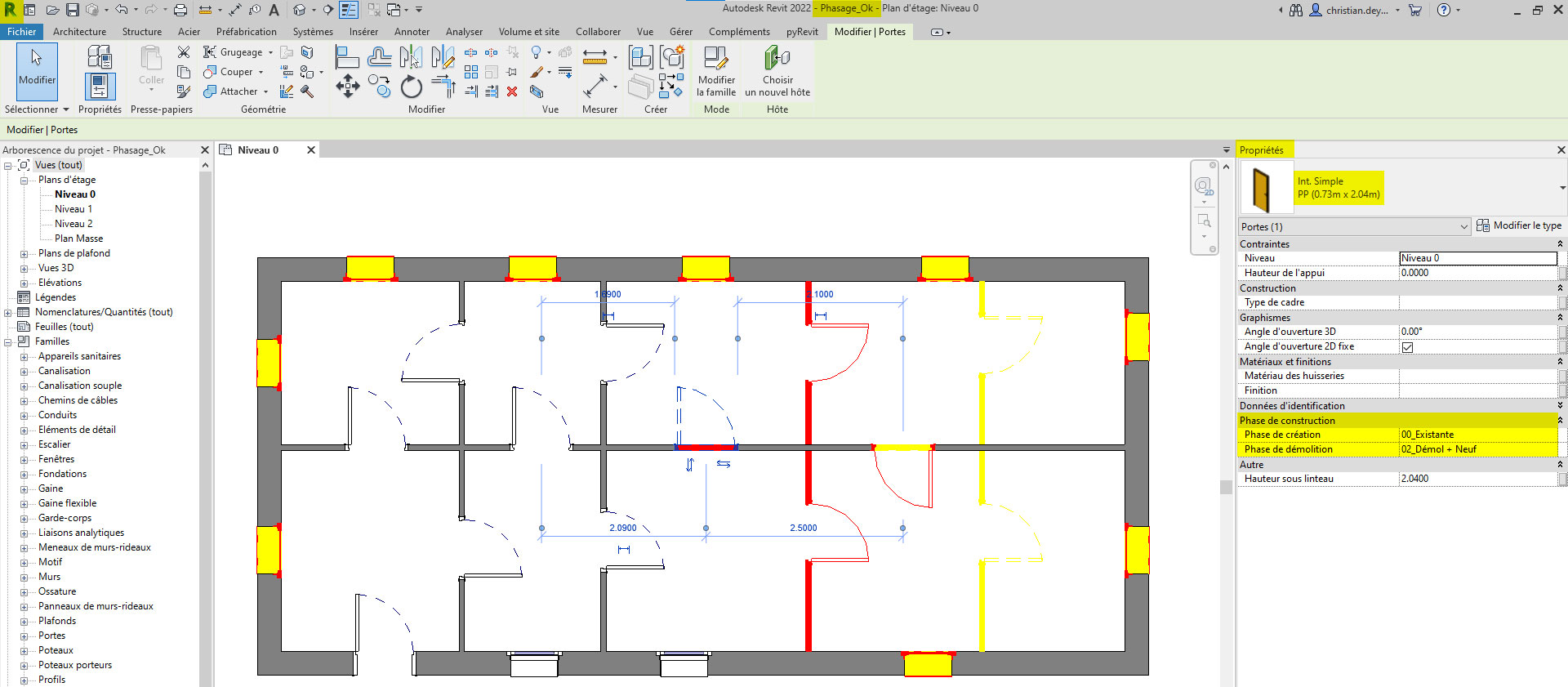This screenshot has height=687, width=1568.
Task: Select the yellow window at top-left wall
Action: click(x=370, y=268)
